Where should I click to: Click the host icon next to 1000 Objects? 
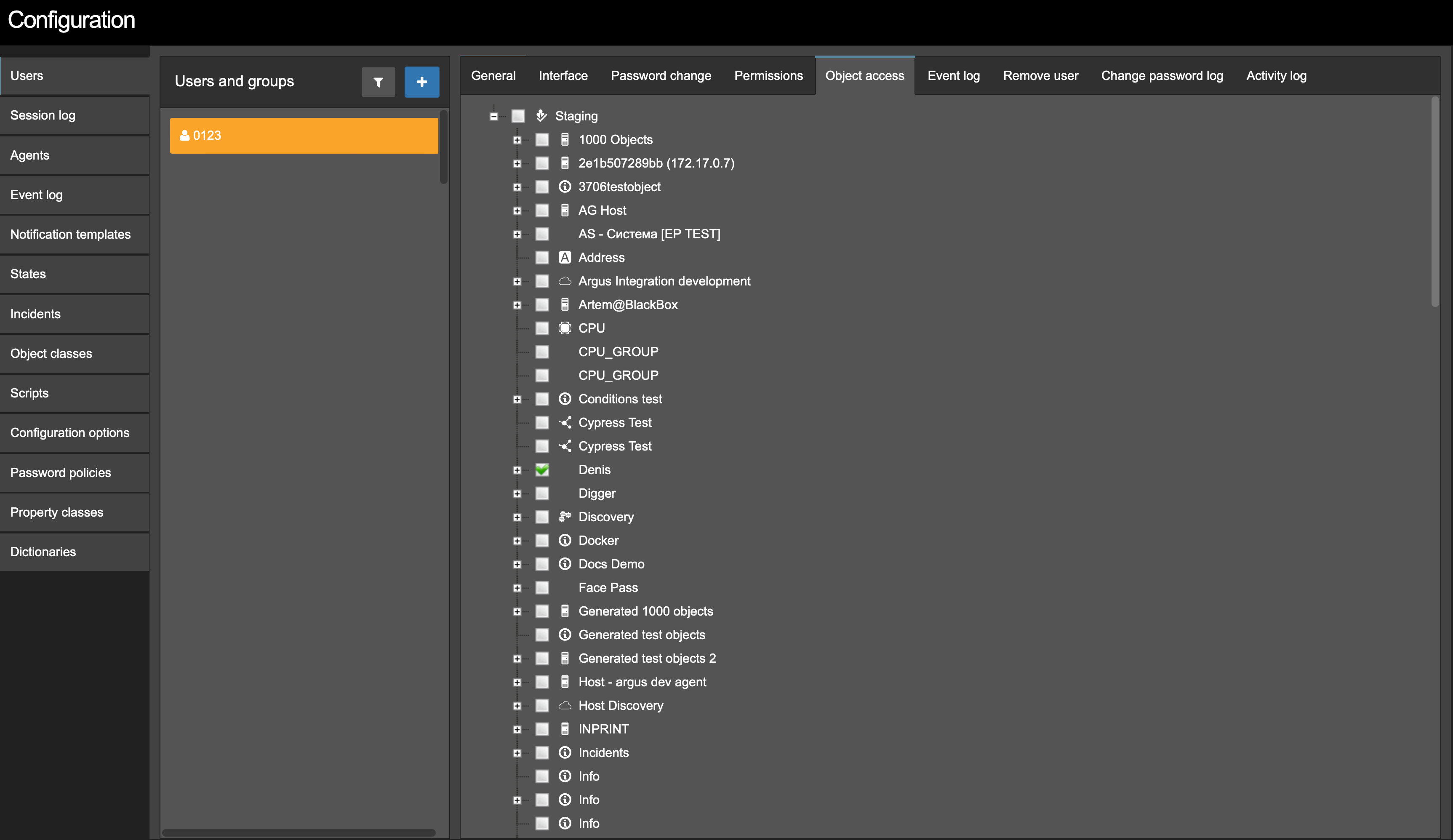click(565, 139)
